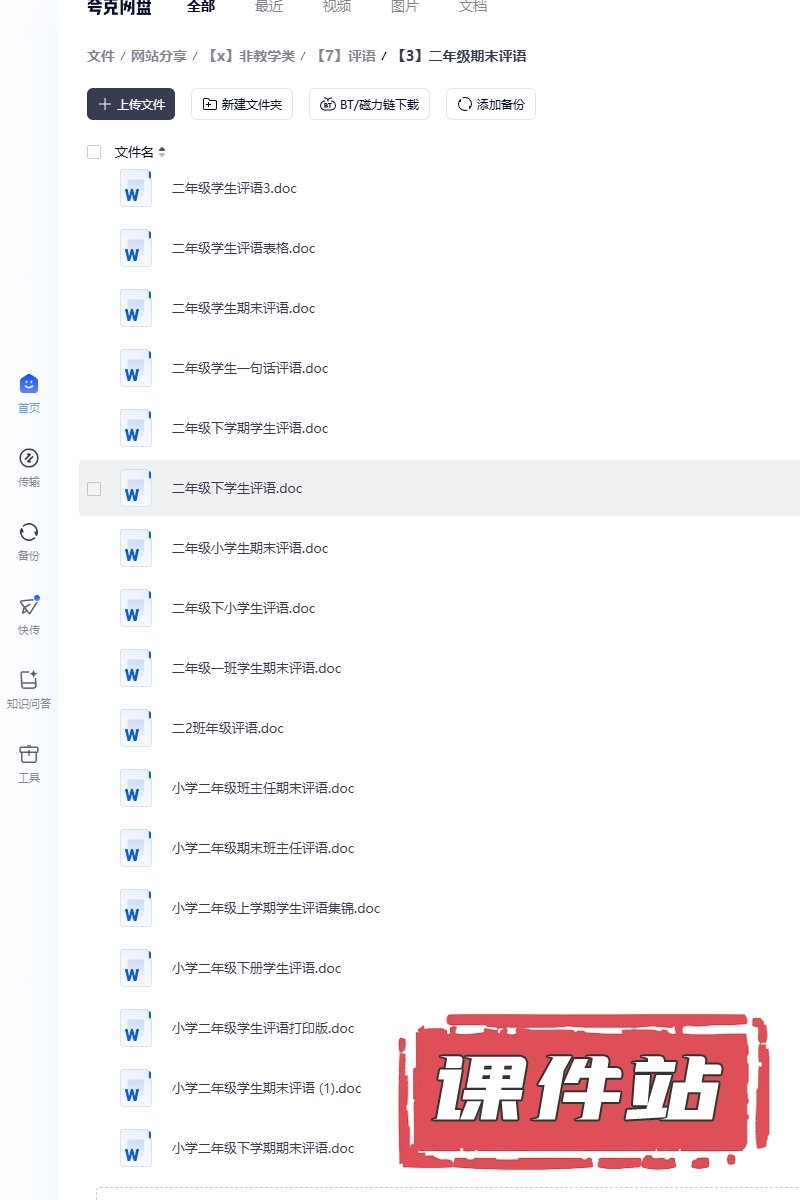Click the 新建文件夹 button

point(242,104)
